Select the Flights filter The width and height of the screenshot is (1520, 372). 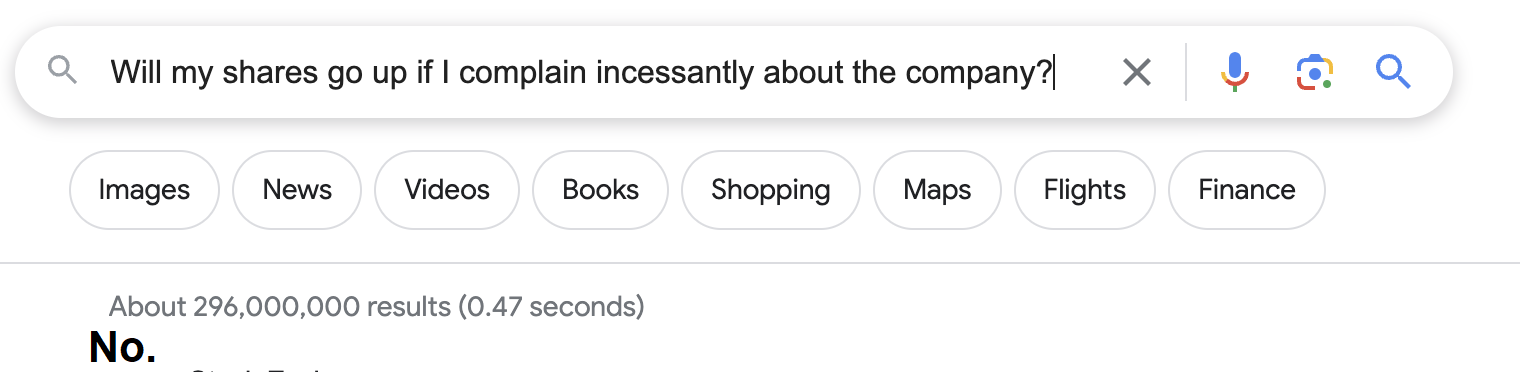pyautogui.click(x=1084, y=190)
